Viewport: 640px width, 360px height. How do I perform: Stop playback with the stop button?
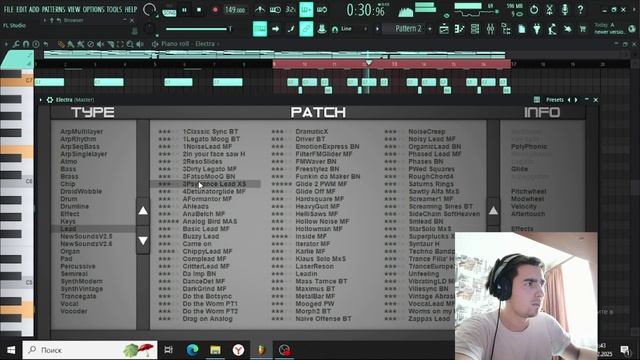click(199, 10)
